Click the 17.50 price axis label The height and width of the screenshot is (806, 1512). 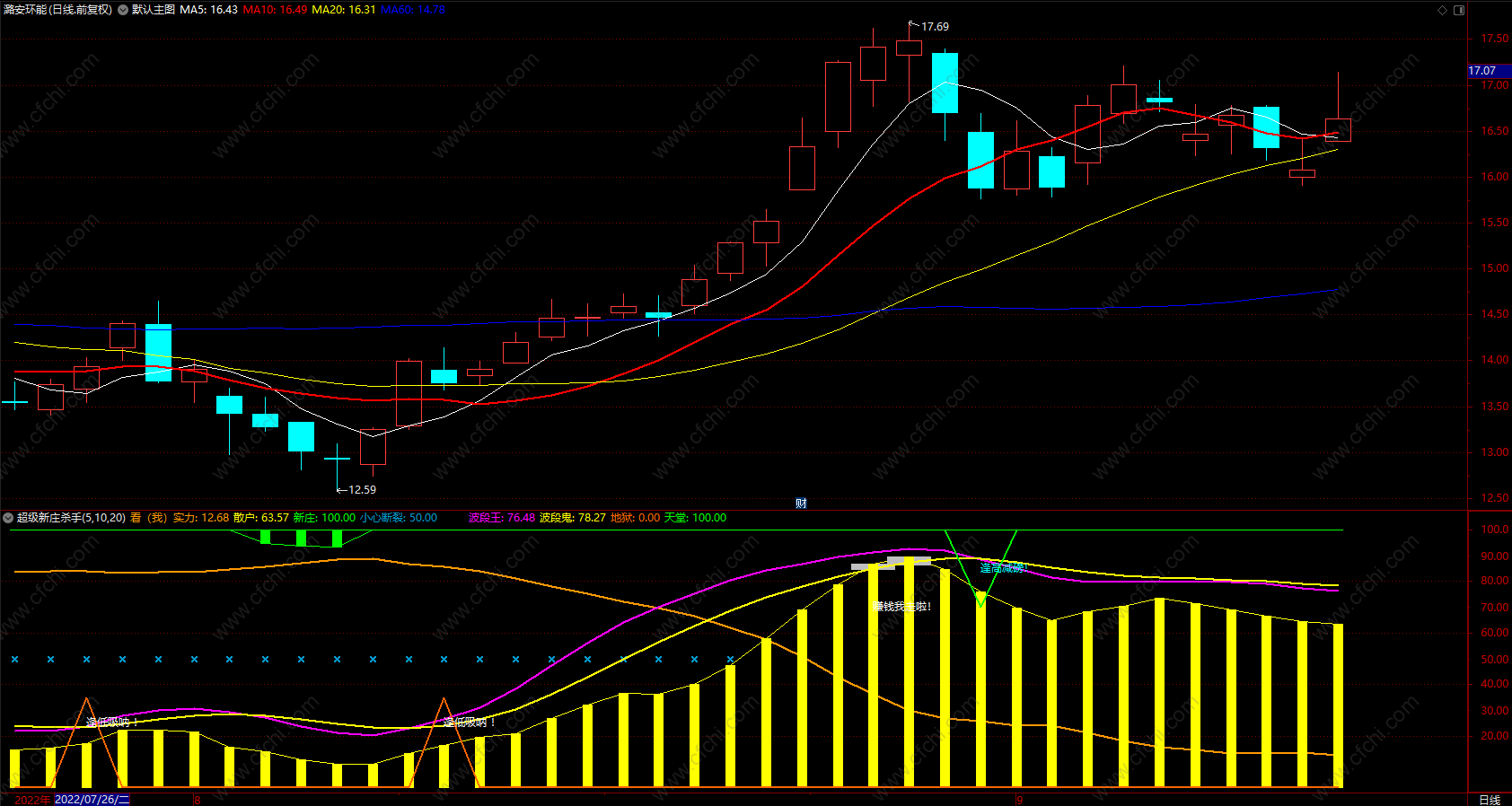pos(1494,39)
